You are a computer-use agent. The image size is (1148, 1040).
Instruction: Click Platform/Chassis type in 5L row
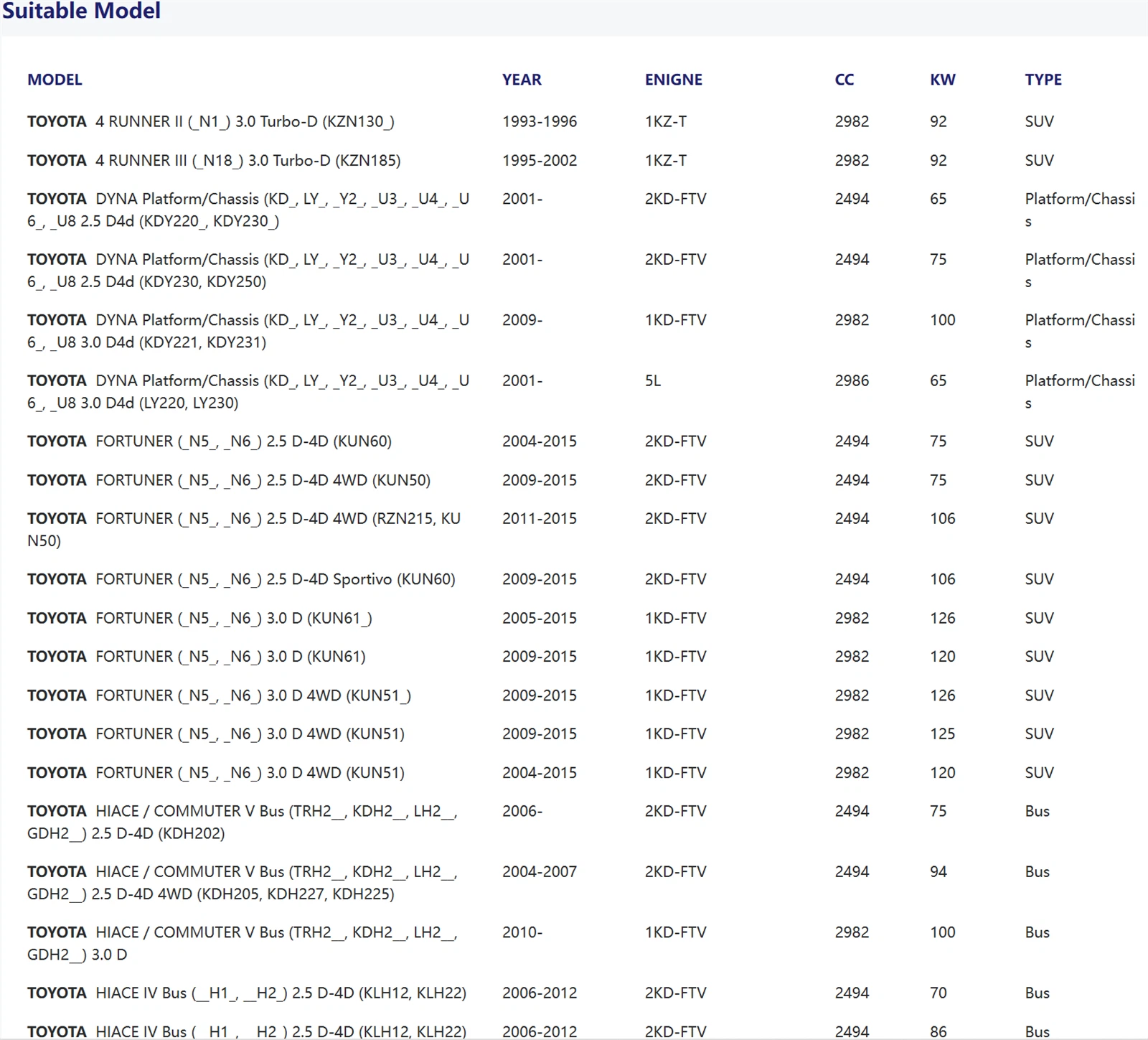pyautogui.click(x=1080, y=392)
